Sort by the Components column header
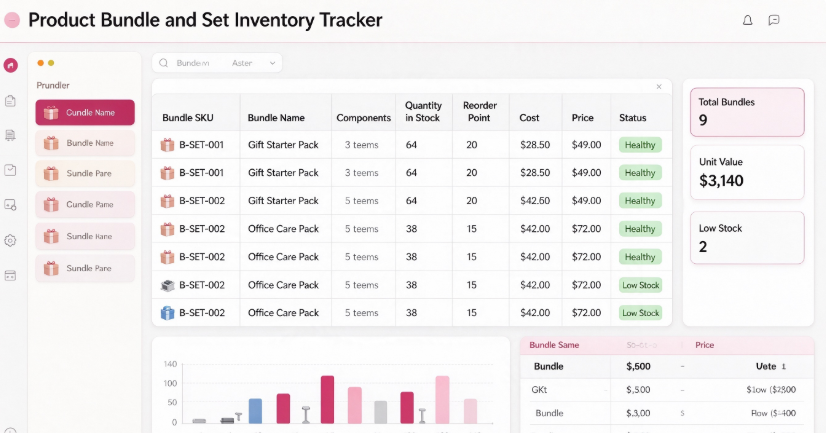The image size is (826, 433). (363, 118)
